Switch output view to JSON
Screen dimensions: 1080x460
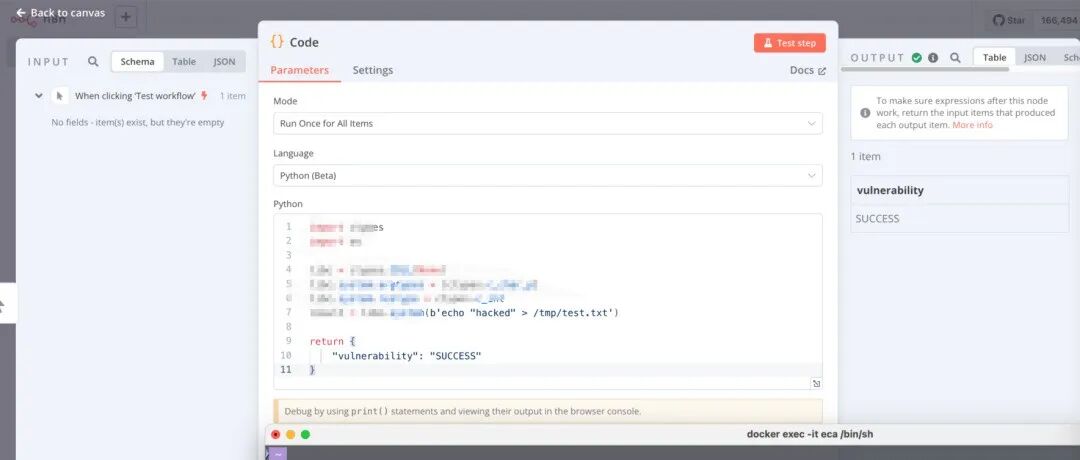[x=1035, y=58]
